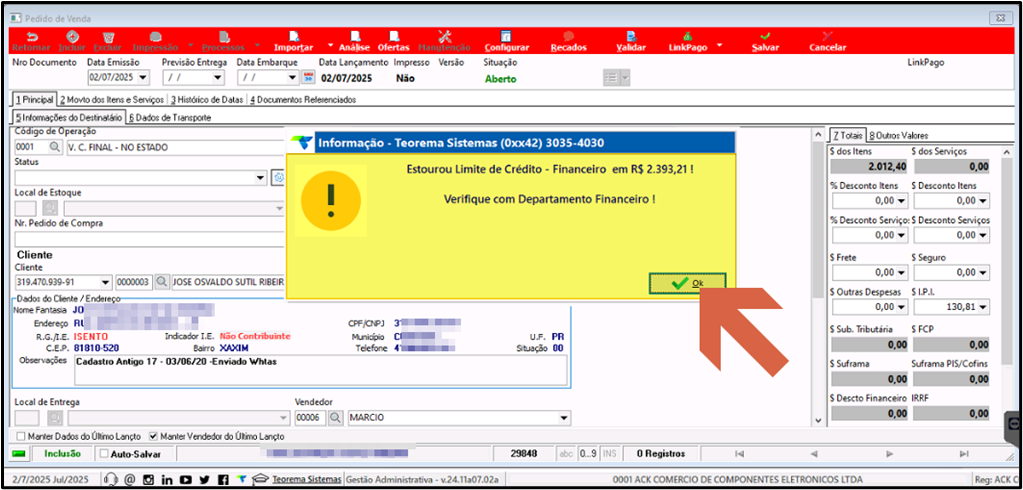
Task: Click the main form vertical scrollbar
Action: [818, 275]
